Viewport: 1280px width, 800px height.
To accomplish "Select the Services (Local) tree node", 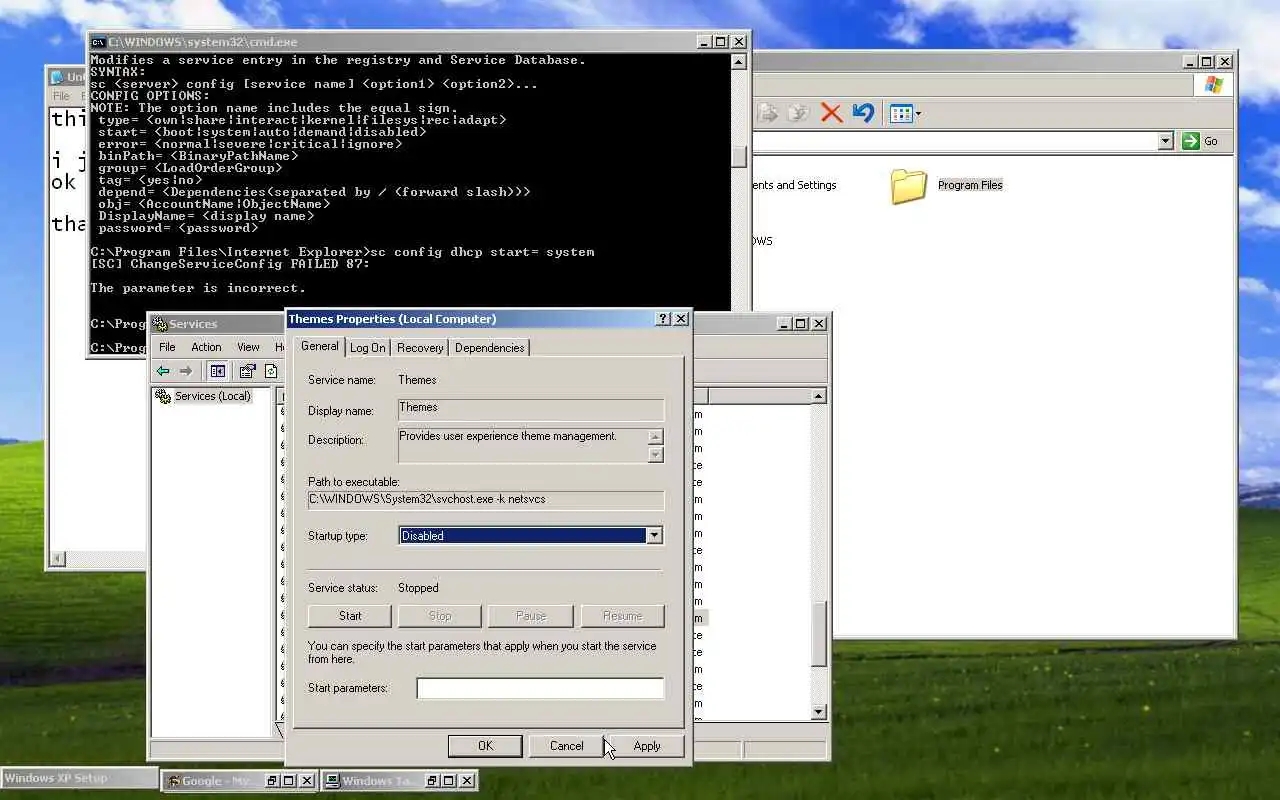I will coord(212,396).
